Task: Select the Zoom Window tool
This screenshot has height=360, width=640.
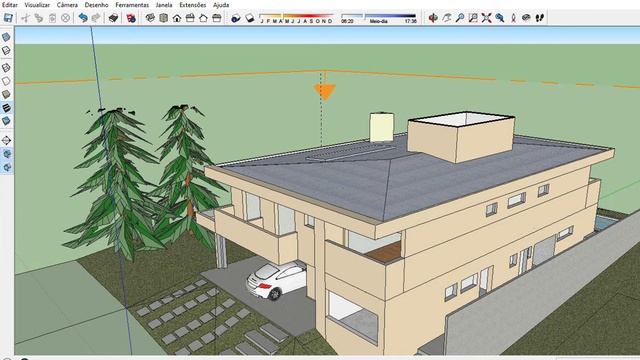Action: click(x=473, y=18)
